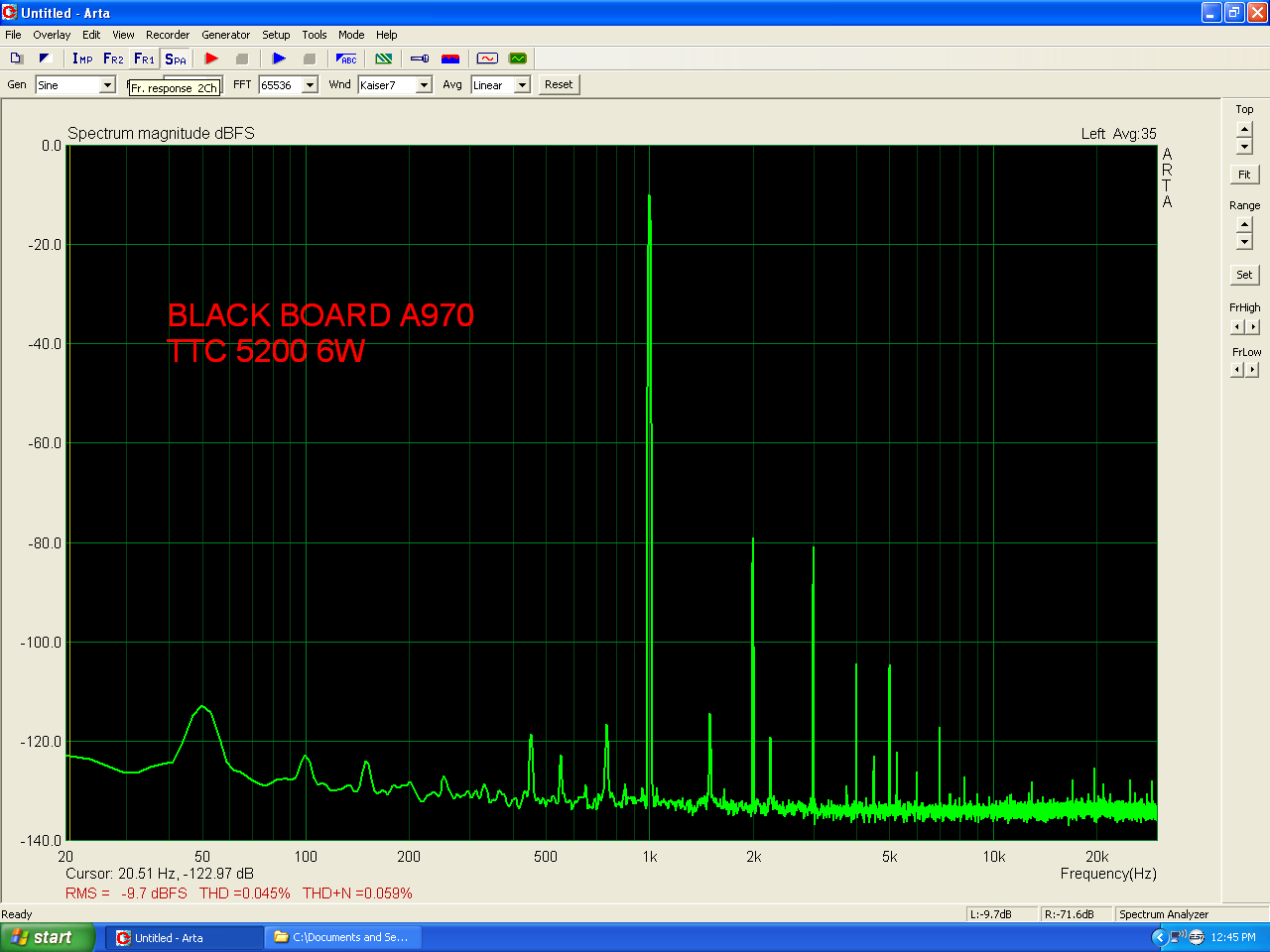1270x952 pixels.
Task: Click the green striped overlay toolbar icon
Action: pyautogui.click(x=384, y=59)
